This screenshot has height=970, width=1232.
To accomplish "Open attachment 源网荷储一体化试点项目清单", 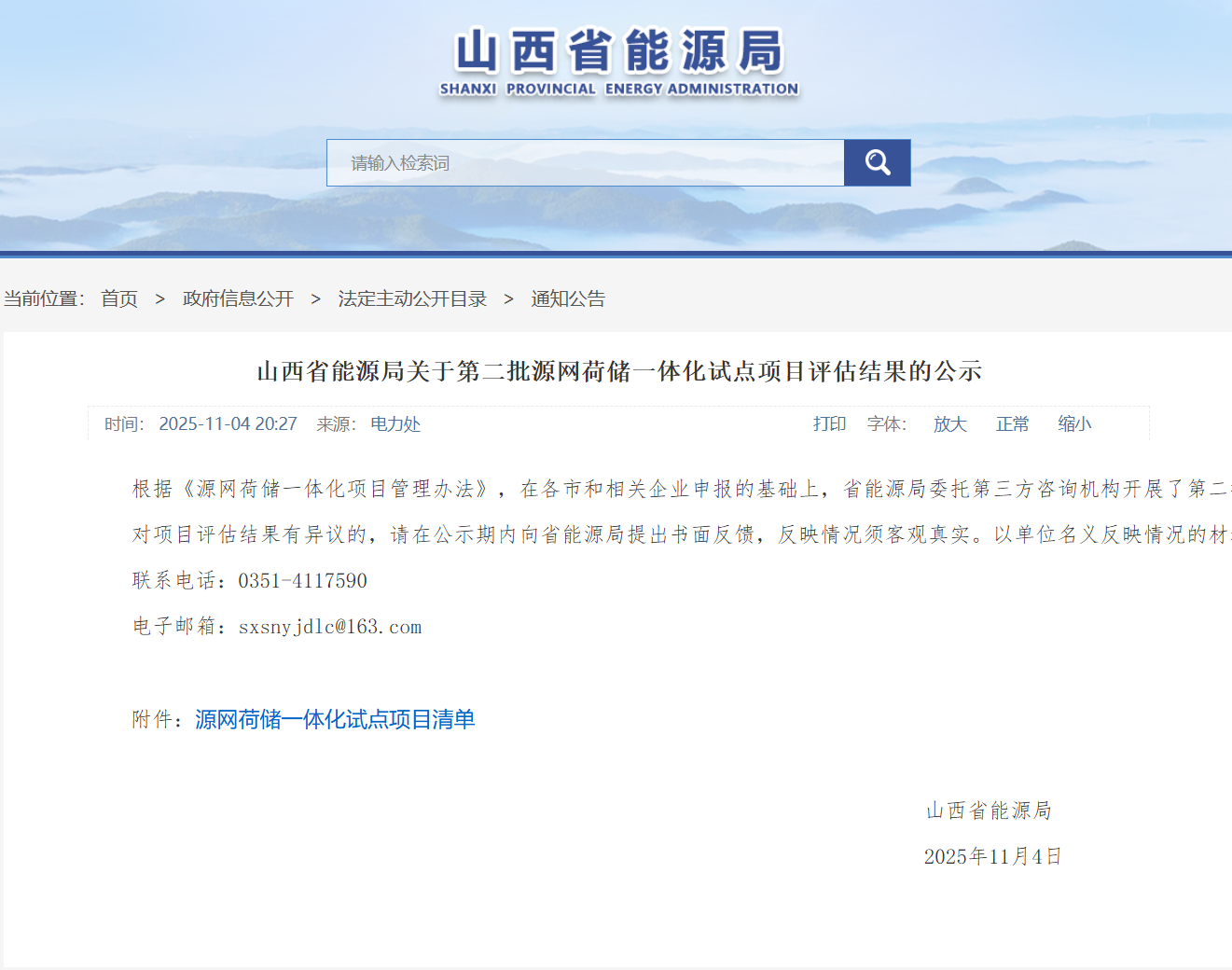I will tap(335, 719).
